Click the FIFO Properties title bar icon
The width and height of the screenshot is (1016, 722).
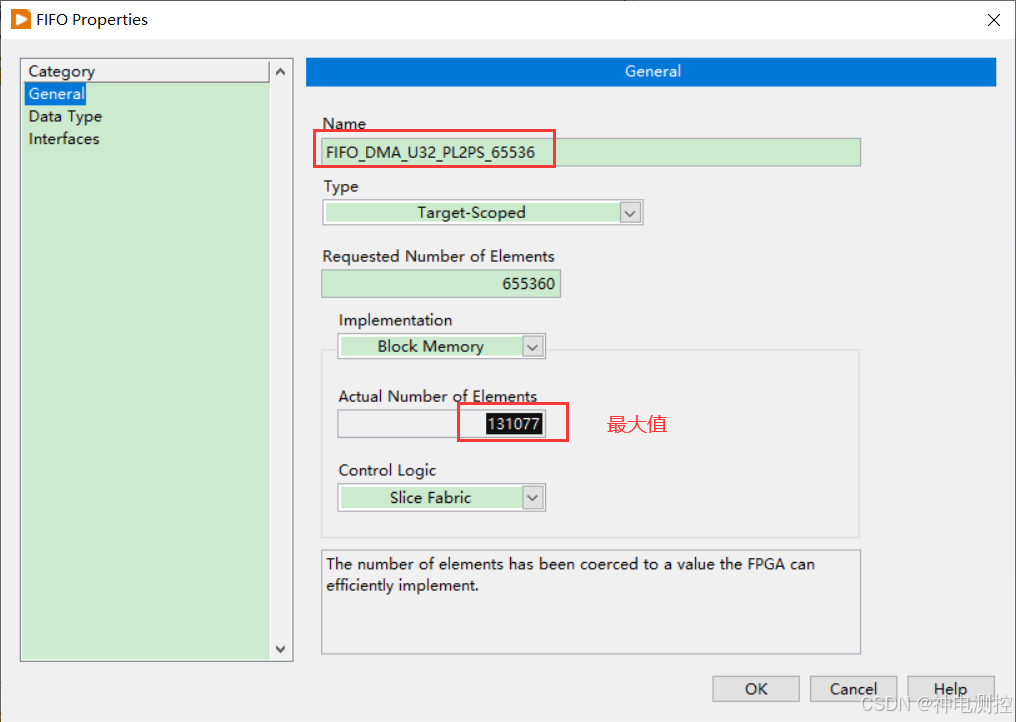21,19
